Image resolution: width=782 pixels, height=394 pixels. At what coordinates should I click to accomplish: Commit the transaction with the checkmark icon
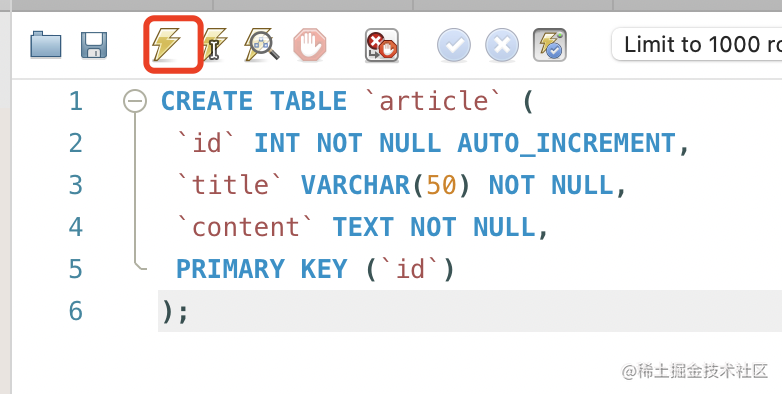[x=453, y=45]
